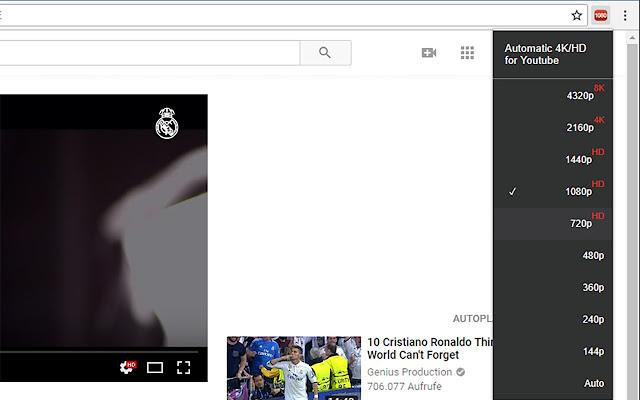Enter fullscreen in the video player
Viewport: 640px width, 400px height.
point(184,367)
